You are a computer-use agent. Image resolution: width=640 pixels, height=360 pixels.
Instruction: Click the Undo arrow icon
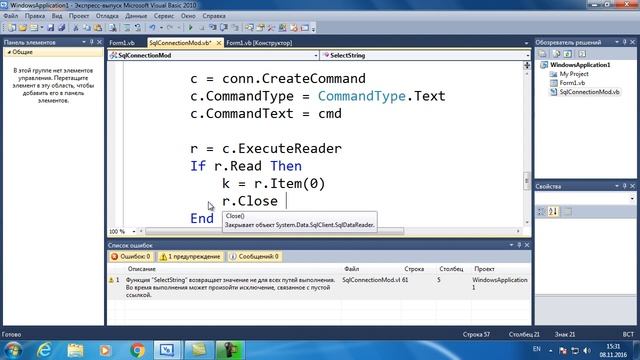152,28
